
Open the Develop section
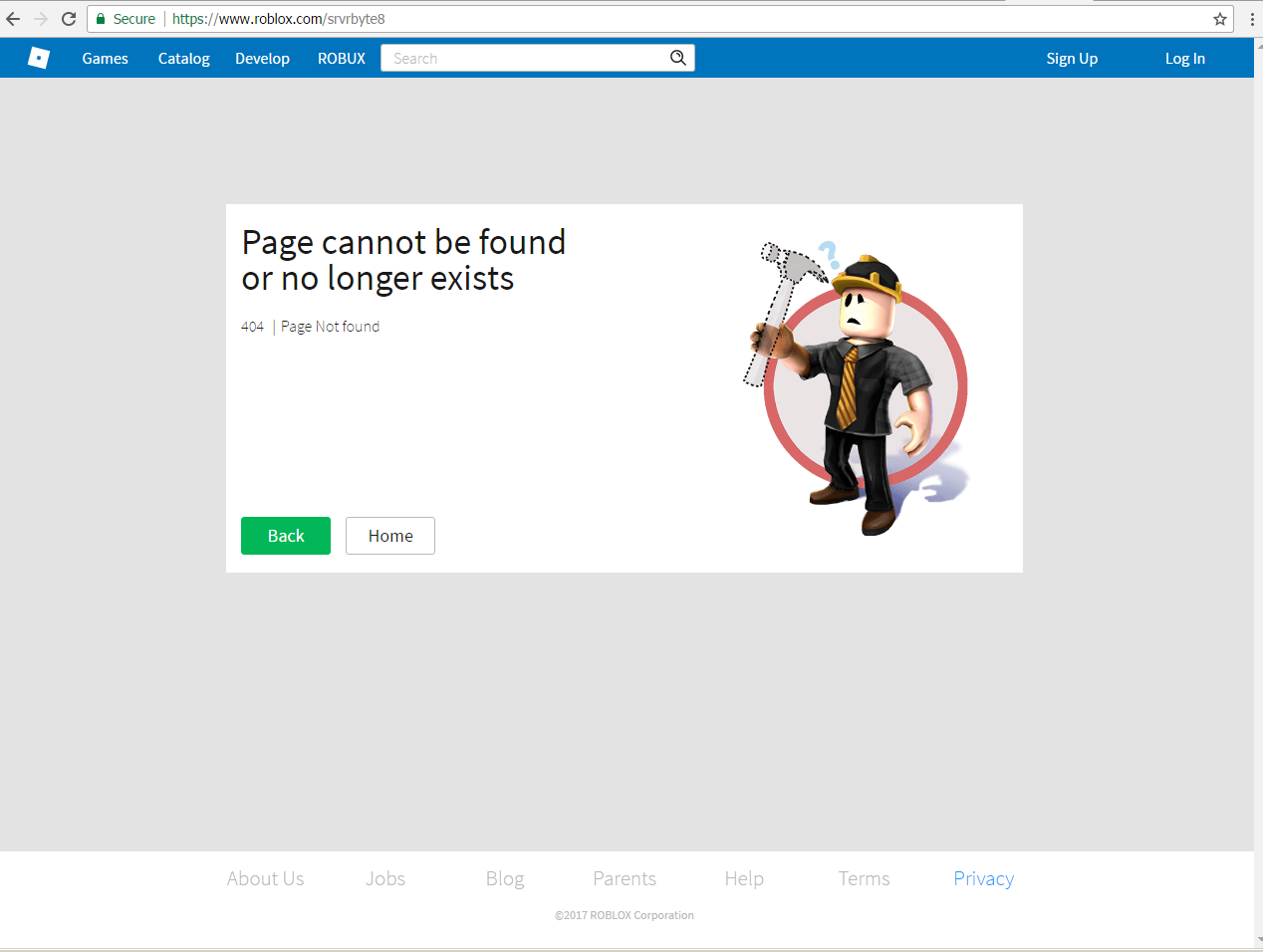(x=262, y=58)
